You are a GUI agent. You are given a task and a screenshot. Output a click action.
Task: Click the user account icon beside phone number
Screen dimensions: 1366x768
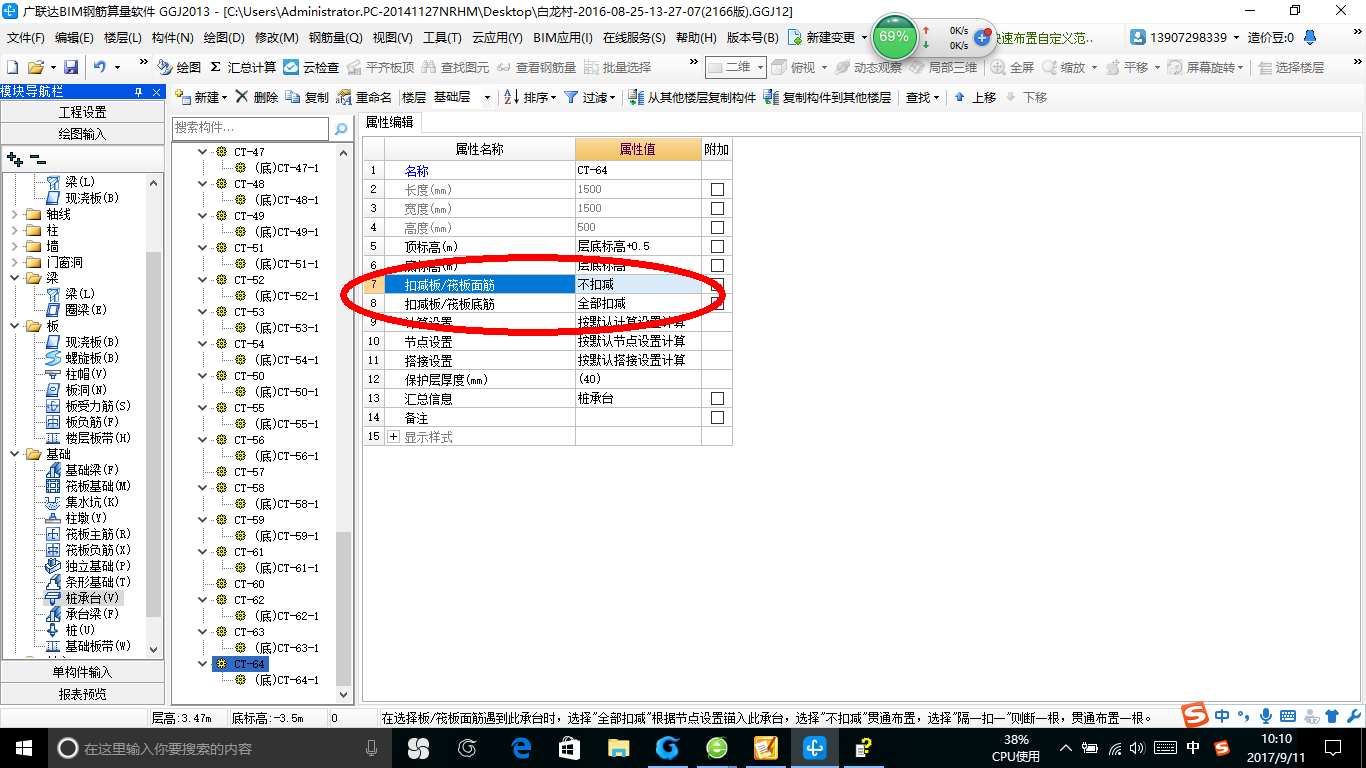pos(1138,37)
